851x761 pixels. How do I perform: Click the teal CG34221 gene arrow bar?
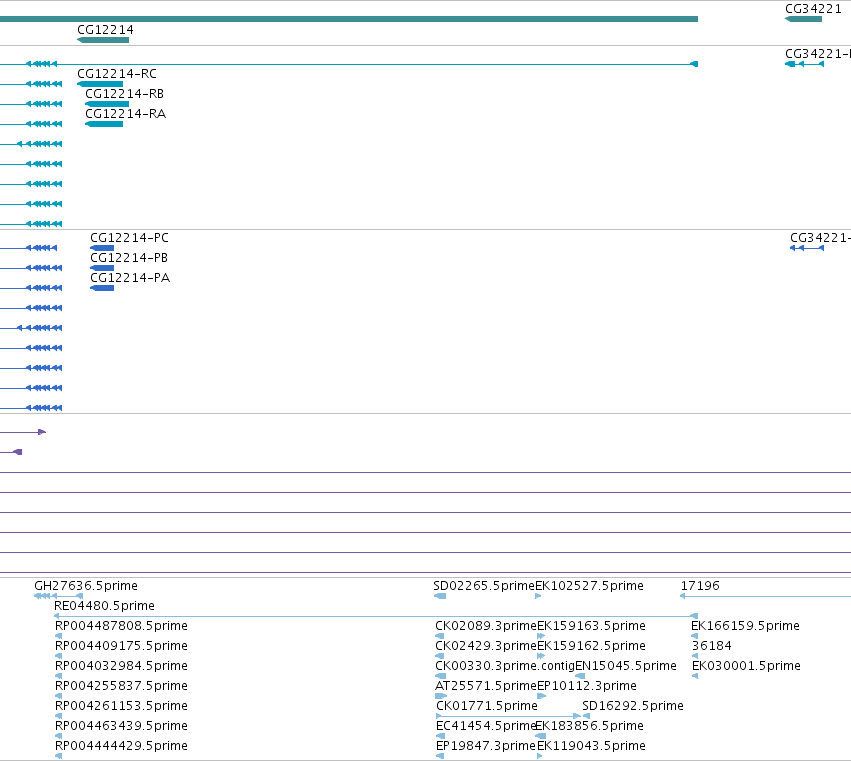click(803, 19)
